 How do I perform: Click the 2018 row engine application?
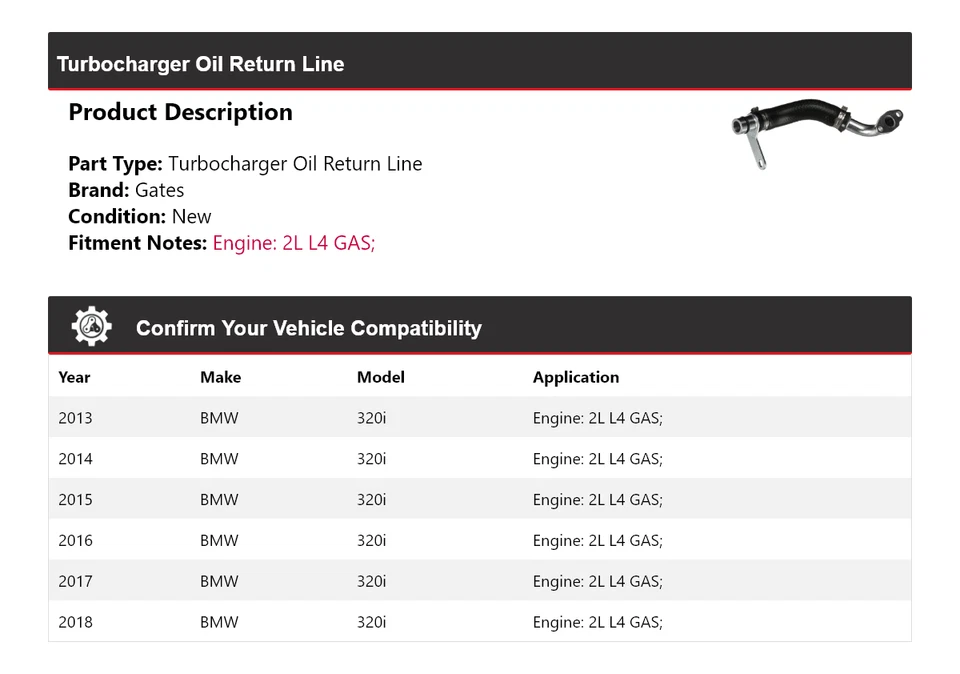tap(597, 622)
